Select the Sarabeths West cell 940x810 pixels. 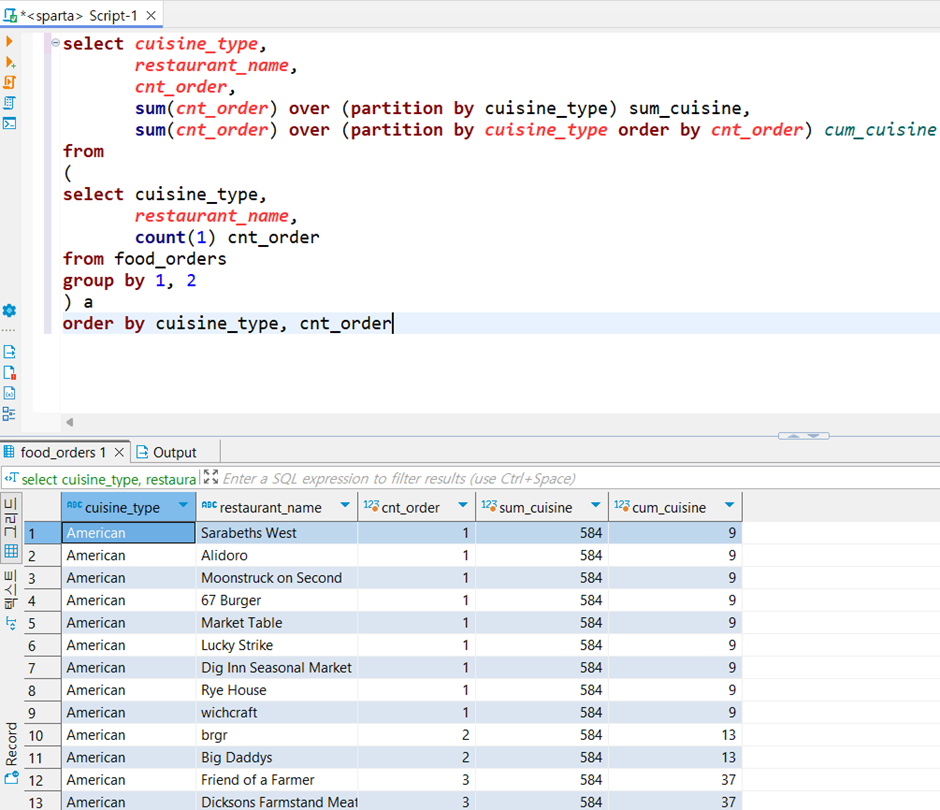pyautogui.click(x=276, y=533)
